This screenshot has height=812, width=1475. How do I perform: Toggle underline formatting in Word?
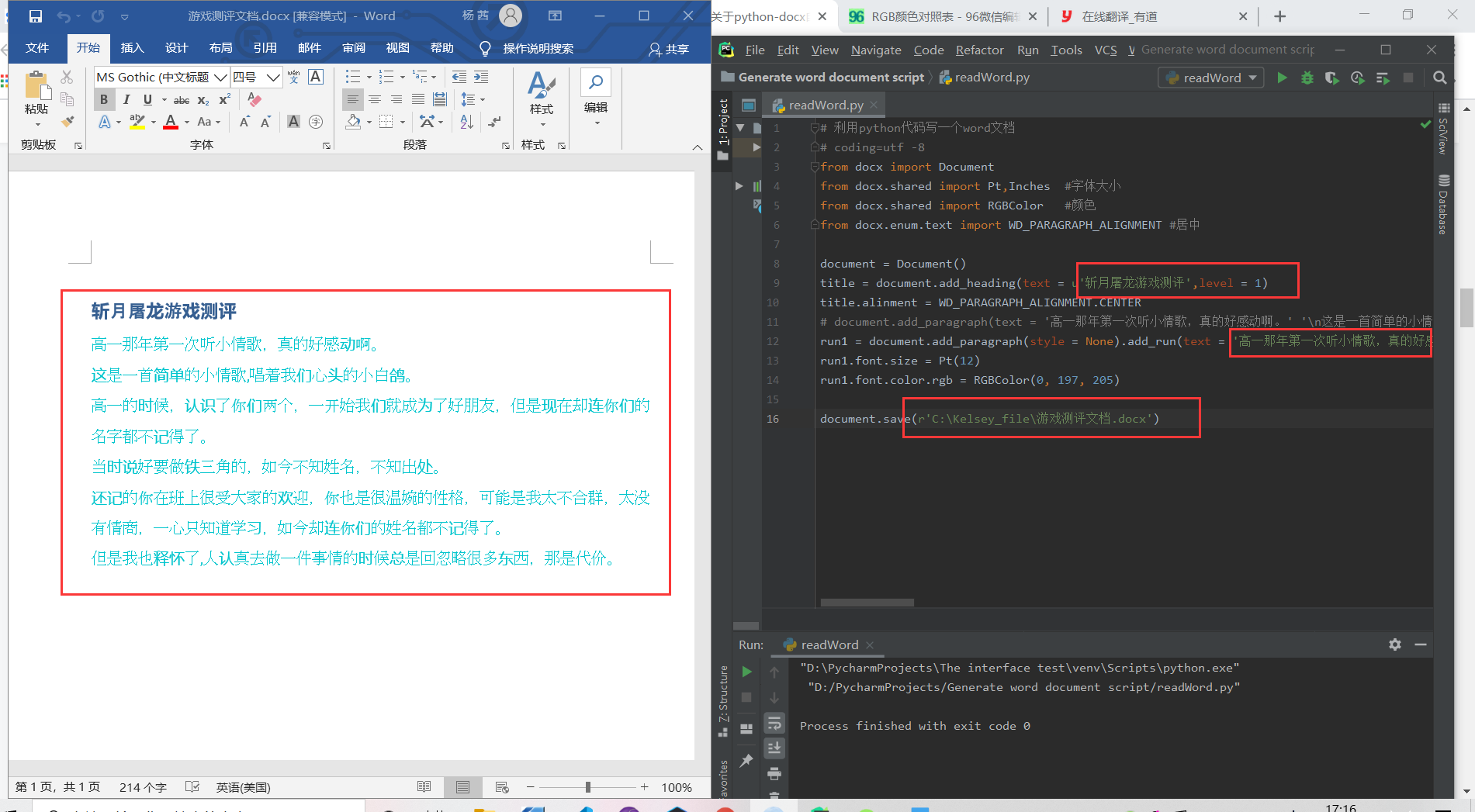tap(147, 99)
